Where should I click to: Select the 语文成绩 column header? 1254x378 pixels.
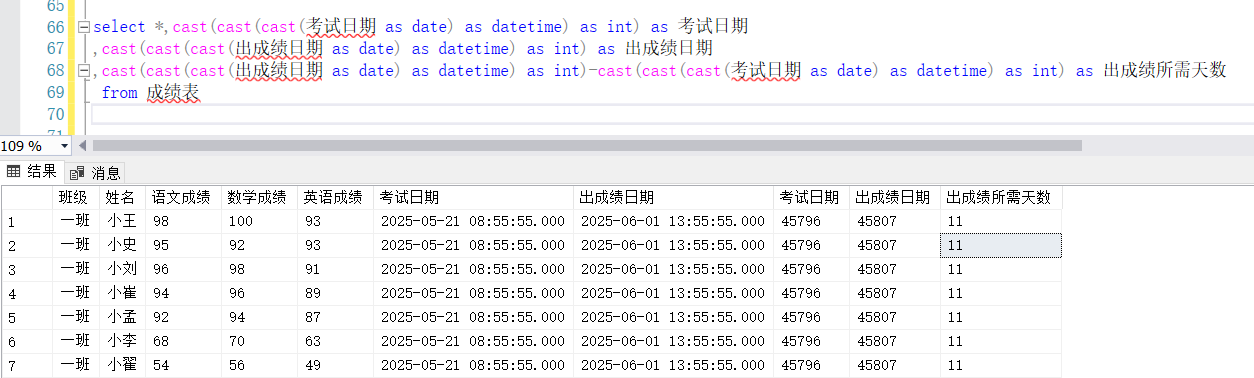182,197
